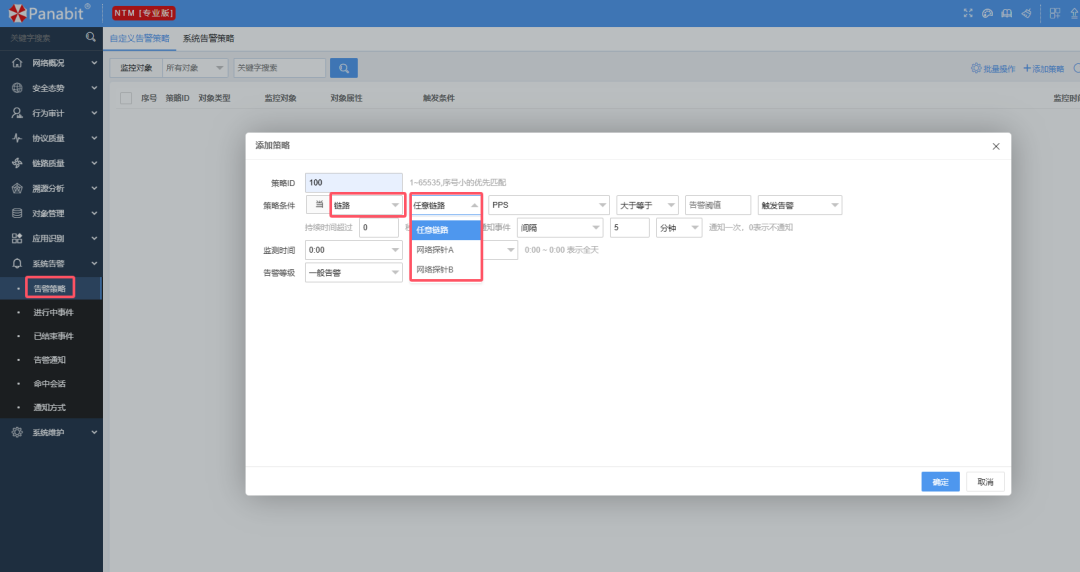This screenshot has height=572, width=1080.
Task: Click the 对象类型 column header
Action: coord(214,98)
